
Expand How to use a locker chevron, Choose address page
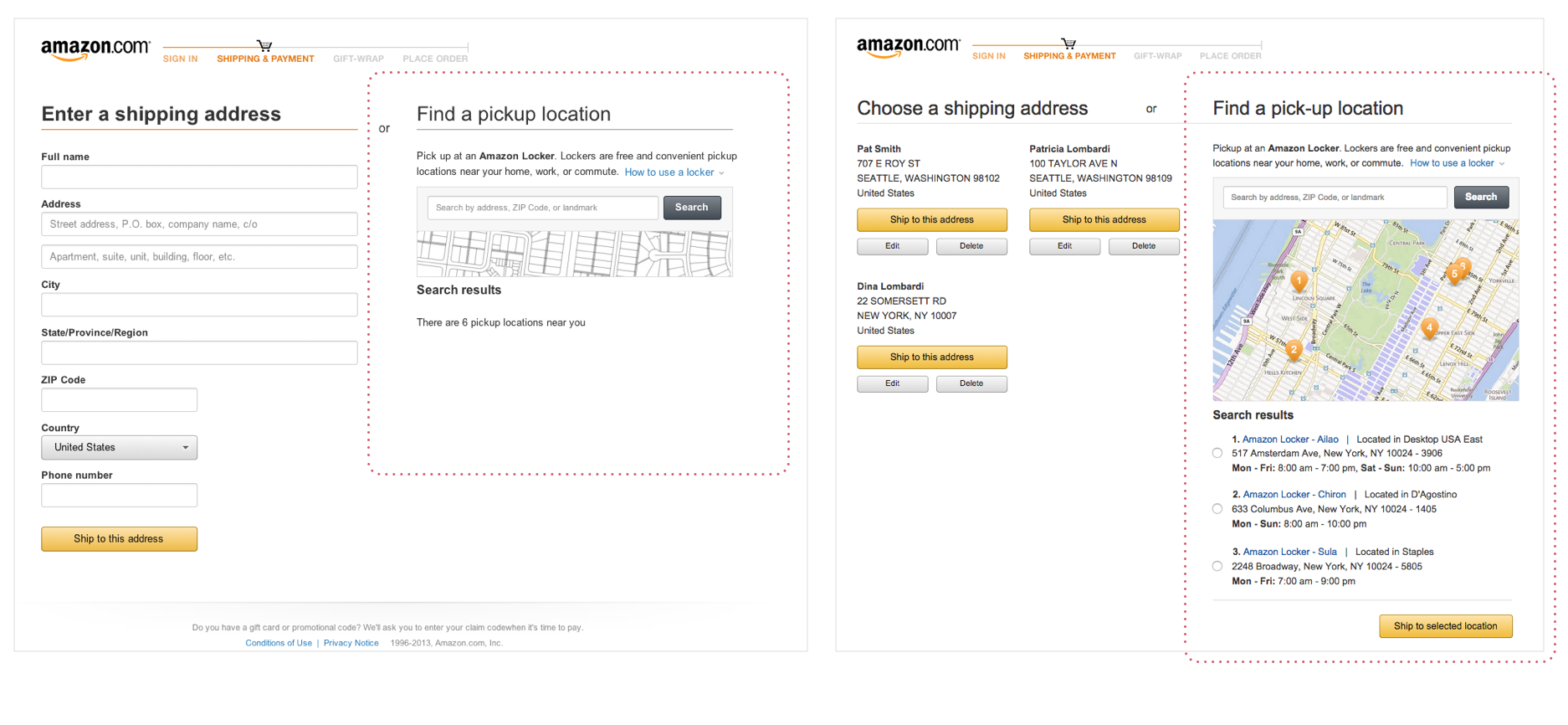1502,164
